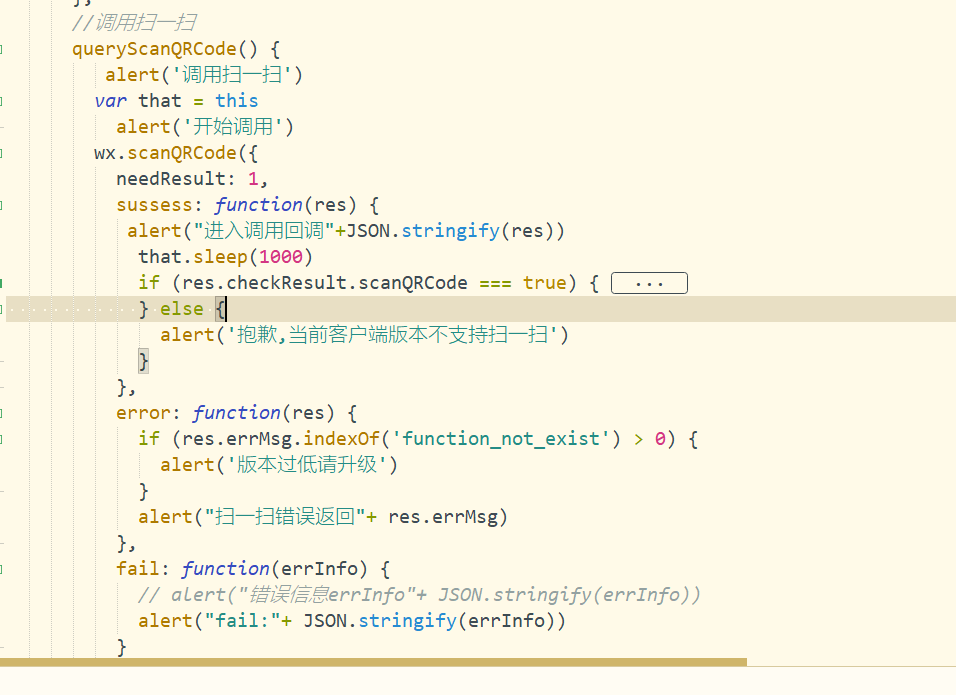Click 'errInfo' parameter in fail function
This screenshot has height=695, width=956.
pyautogui.click(x=319, y=569)
